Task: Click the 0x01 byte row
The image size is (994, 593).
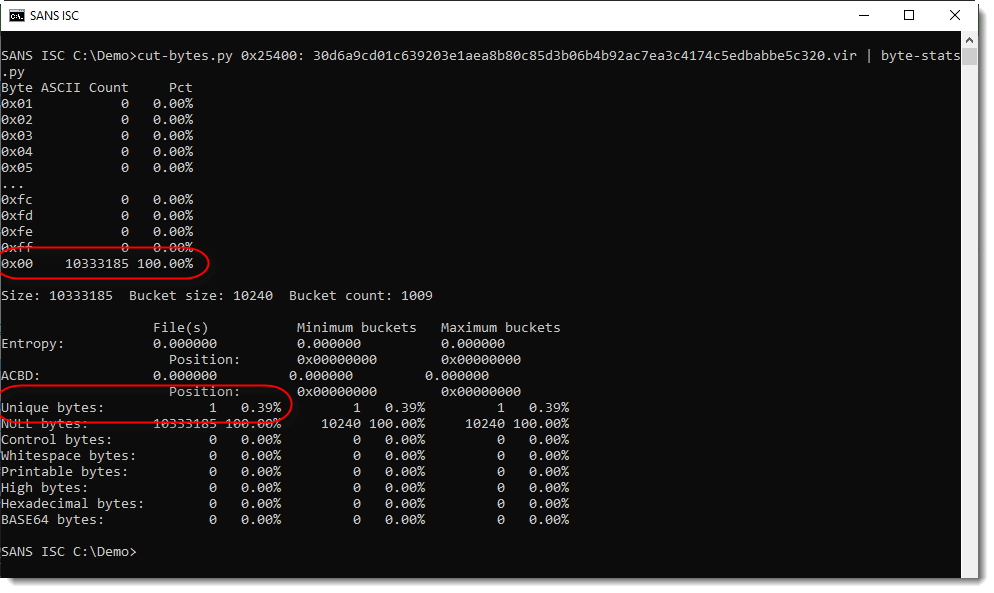Action: coord(97,103)
